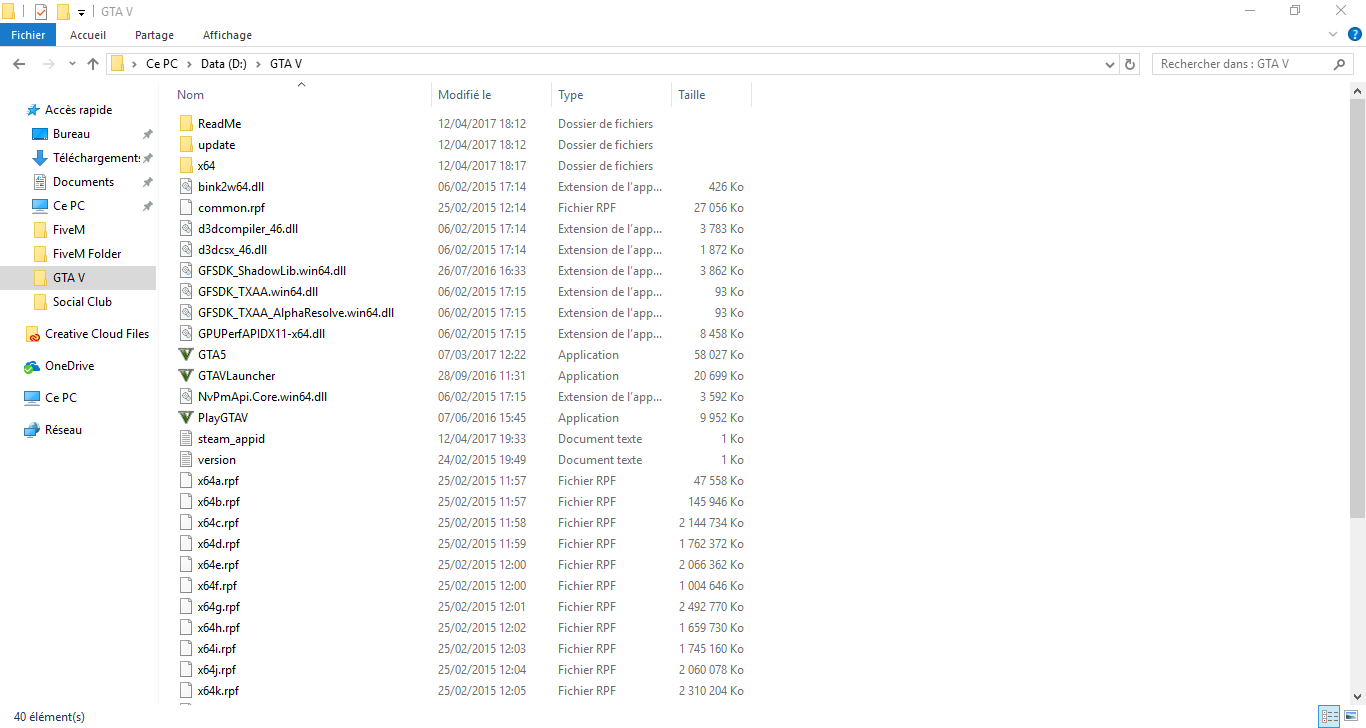Viewport: 1366px width, 728px height.
Task: Click the bink2w64.dll file icon
Action: 185,187
